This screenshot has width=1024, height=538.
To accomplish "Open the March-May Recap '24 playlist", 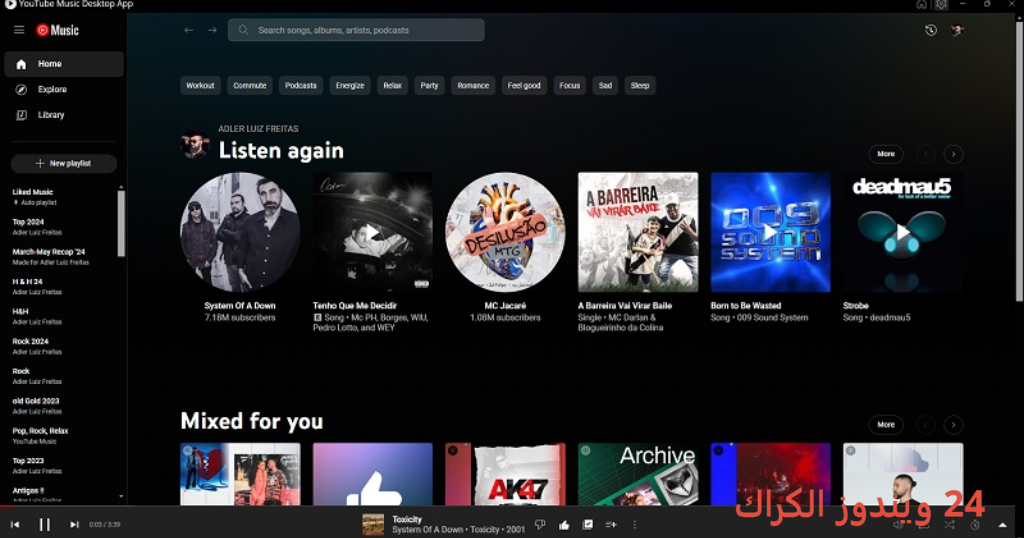I will point(63,257).
